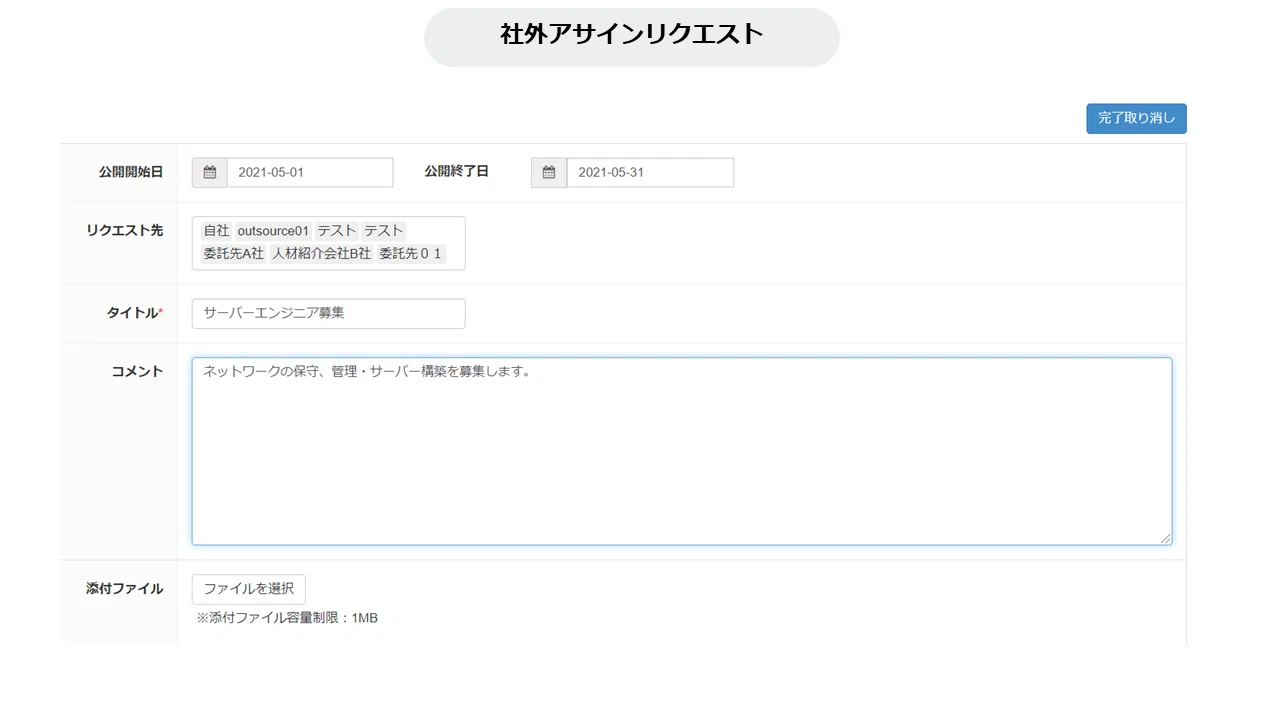
Task: Edit the end date field 2021-05-31
Action: (x=650, y=172)
